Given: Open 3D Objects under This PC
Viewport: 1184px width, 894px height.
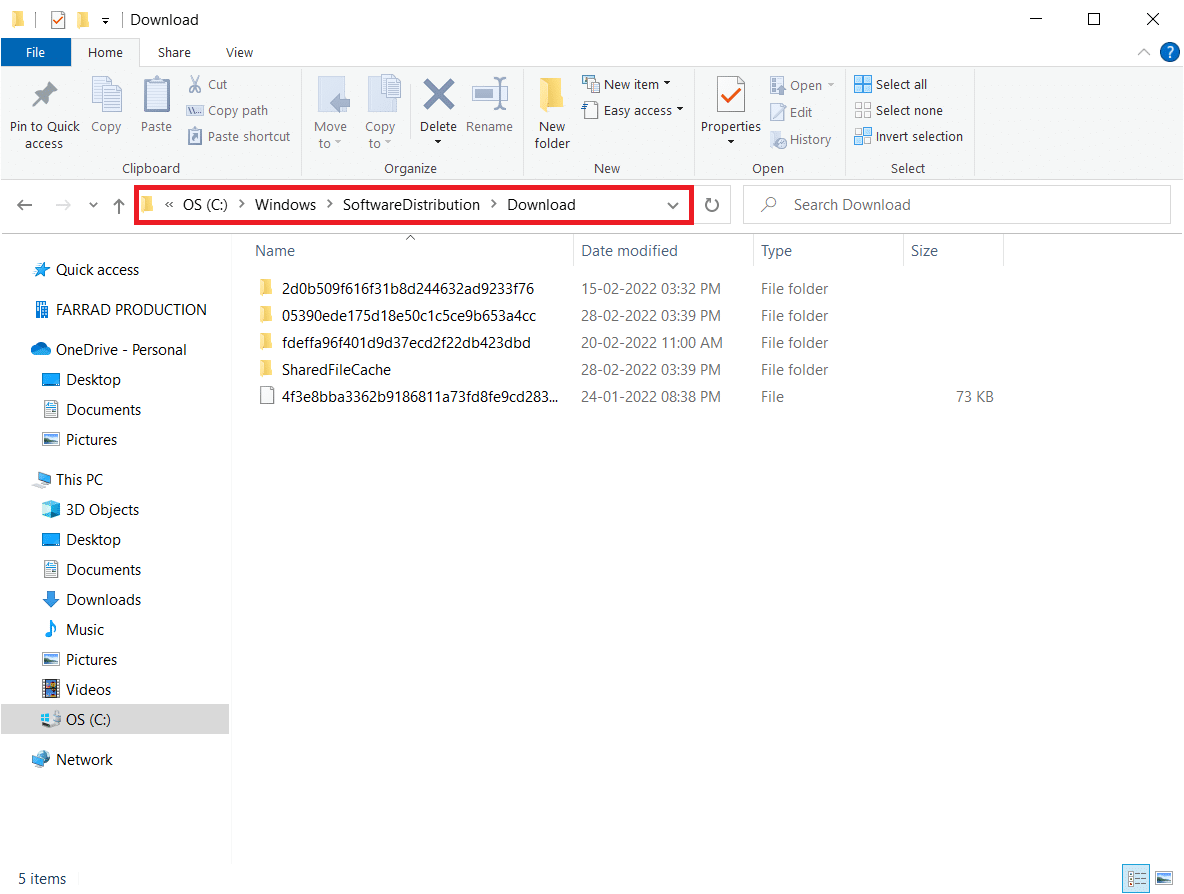Looking at the screenshot, I should coord(102,510).
